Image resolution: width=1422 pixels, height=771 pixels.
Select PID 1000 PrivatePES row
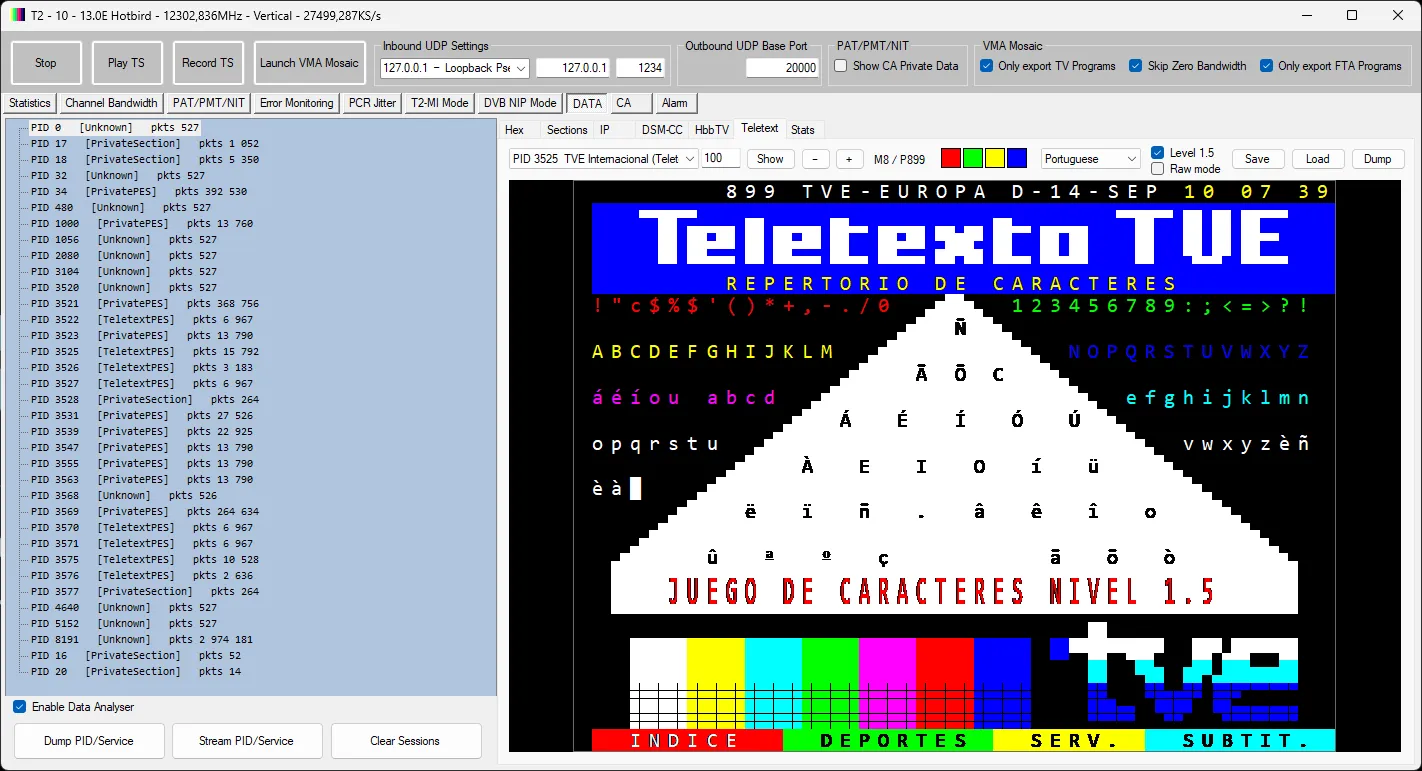(x=142, y=224)
